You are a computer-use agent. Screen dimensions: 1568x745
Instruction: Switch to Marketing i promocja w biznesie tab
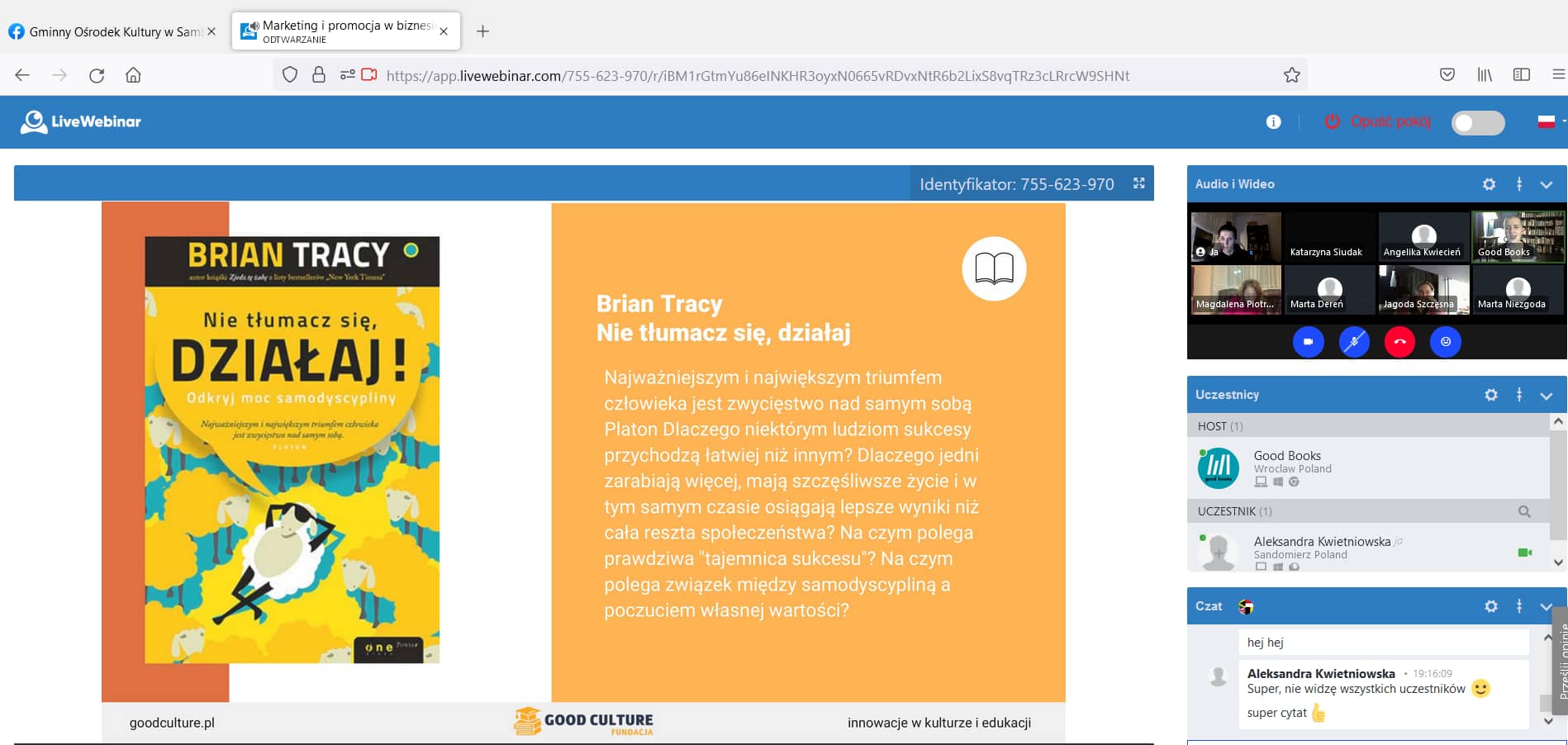pyautogui.click(x=346, y=31)
